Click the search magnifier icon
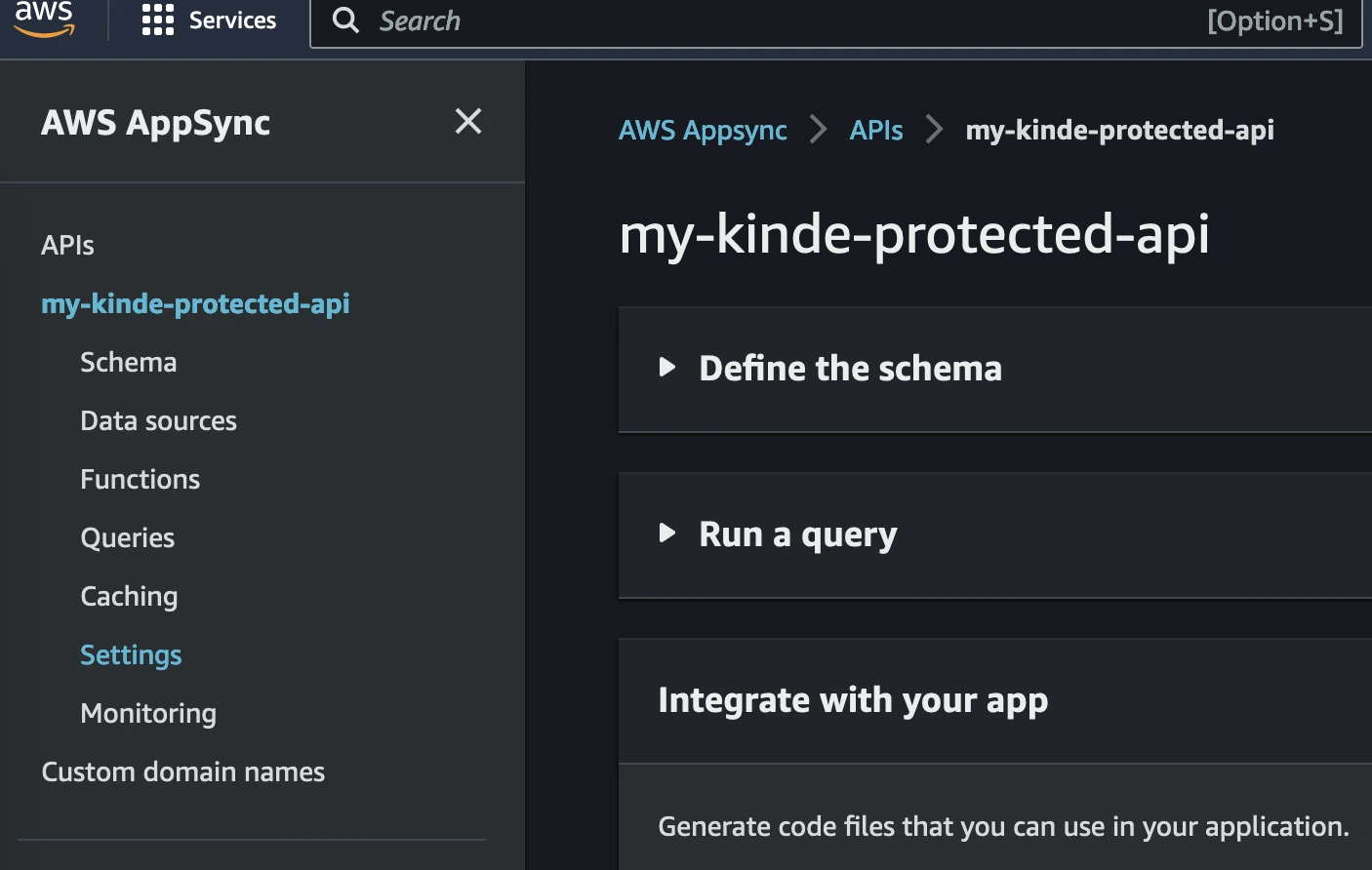This screenshot has width=1372, height=870. pos(345,20)
